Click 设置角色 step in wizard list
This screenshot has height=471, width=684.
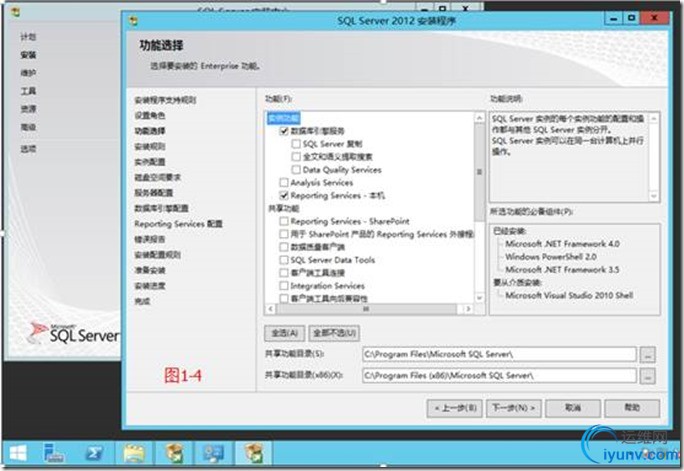[150, 116]
